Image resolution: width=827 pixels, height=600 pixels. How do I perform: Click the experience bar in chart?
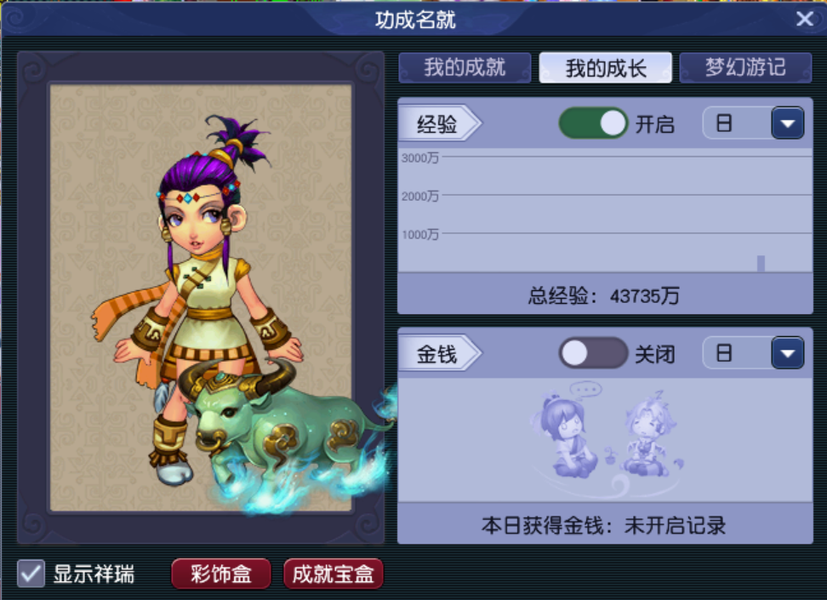(x=761, y=264)
